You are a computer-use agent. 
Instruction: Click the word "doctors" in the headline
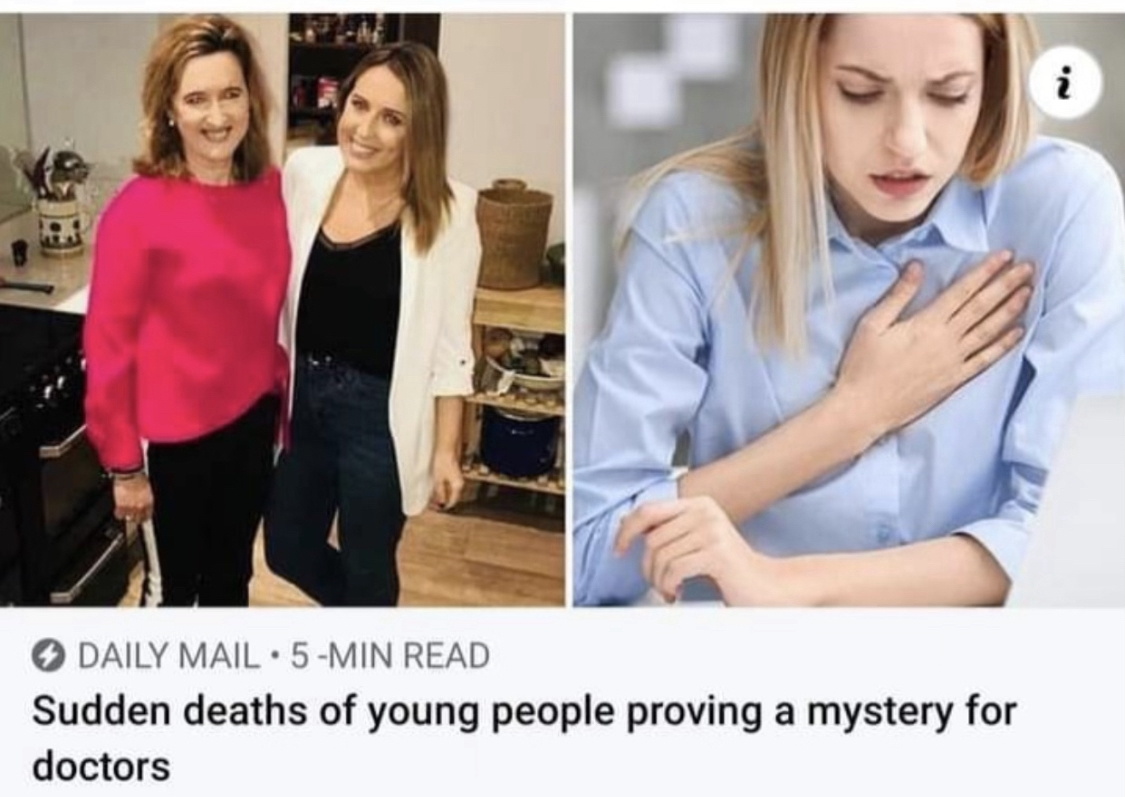click(x=101, y=765)
